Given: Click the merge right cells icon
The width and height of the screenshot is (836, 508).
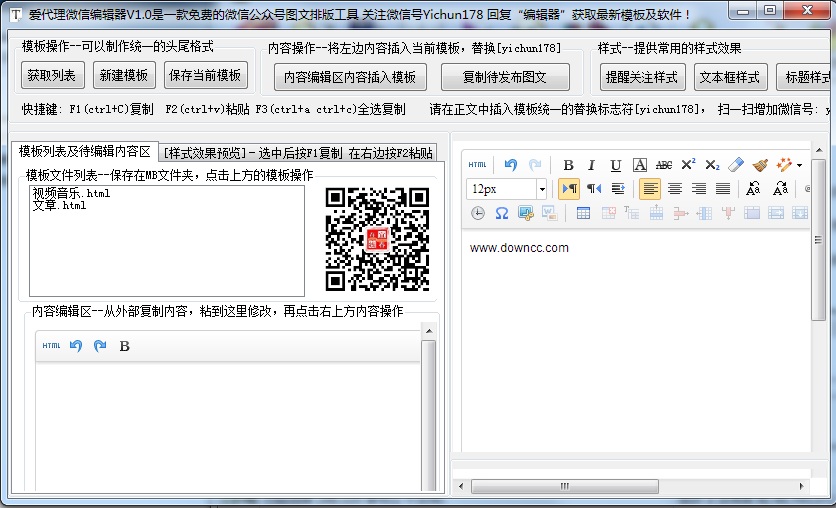Looking at the screenshot, I should (x=776, y=213).
